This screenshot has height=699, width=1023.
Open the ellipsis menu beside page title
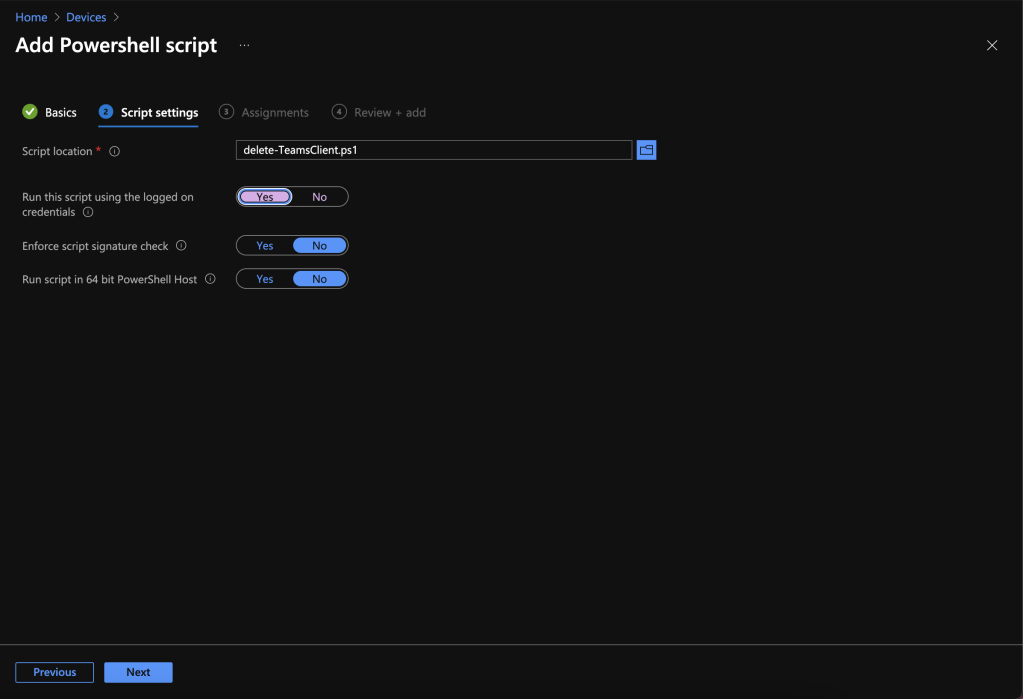[x=244, y=46]
